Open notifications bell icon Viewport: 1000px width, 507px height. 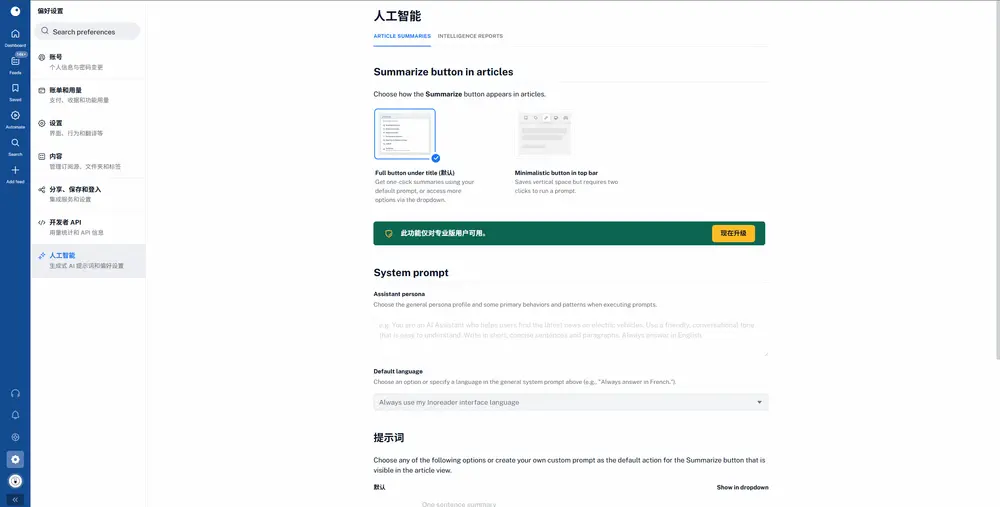pos(15,415)
